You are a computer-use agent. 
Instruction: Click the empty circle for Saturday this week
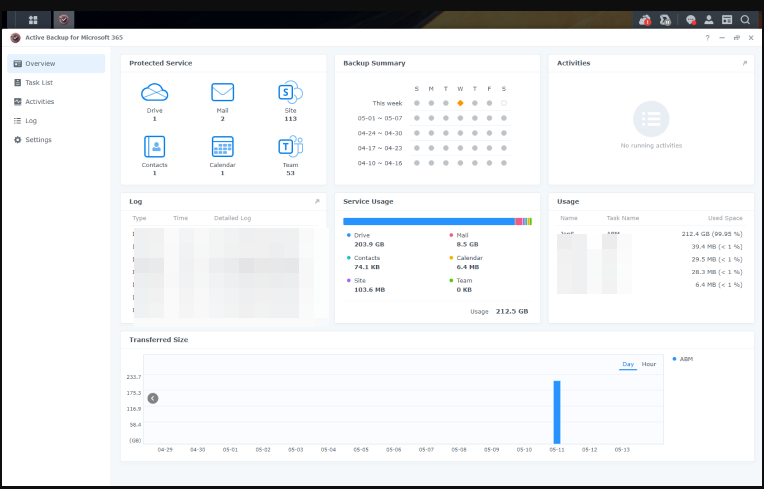point(504,103)
